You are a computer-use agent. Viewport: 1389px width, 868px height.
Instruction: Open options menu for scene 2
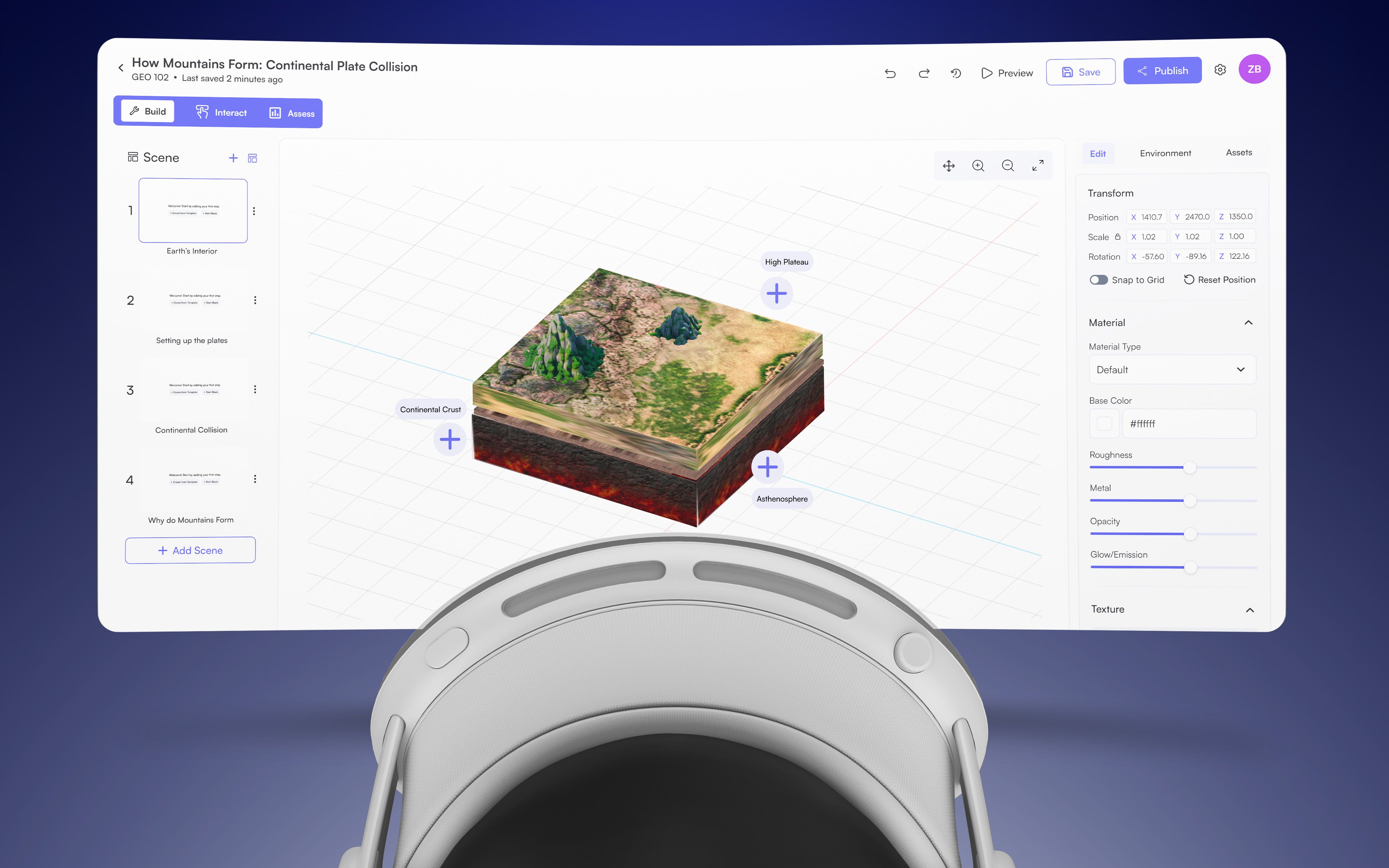coord(255,300)
